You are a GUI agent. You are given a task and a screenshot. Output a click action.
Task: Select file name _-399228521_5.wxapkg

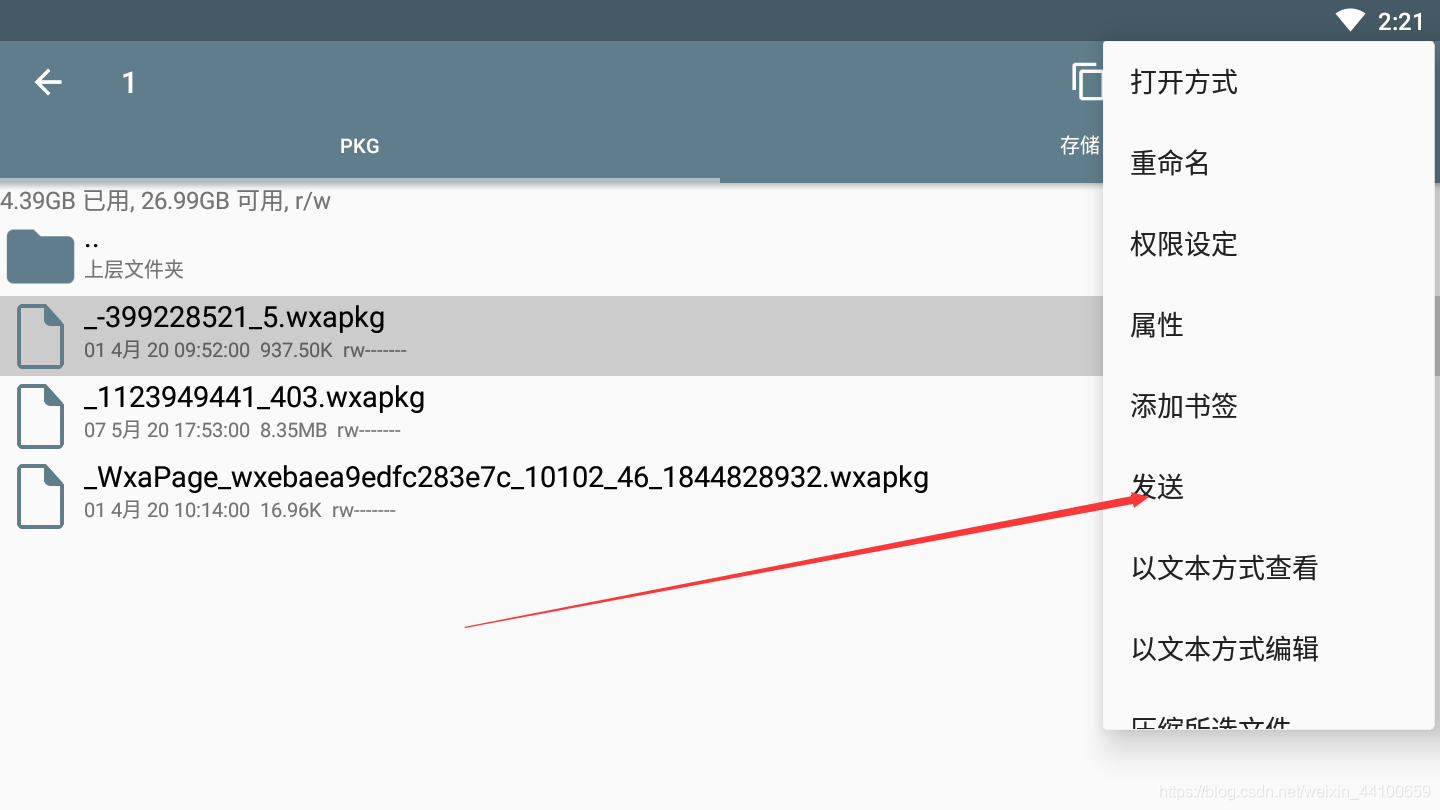[235, 318]
